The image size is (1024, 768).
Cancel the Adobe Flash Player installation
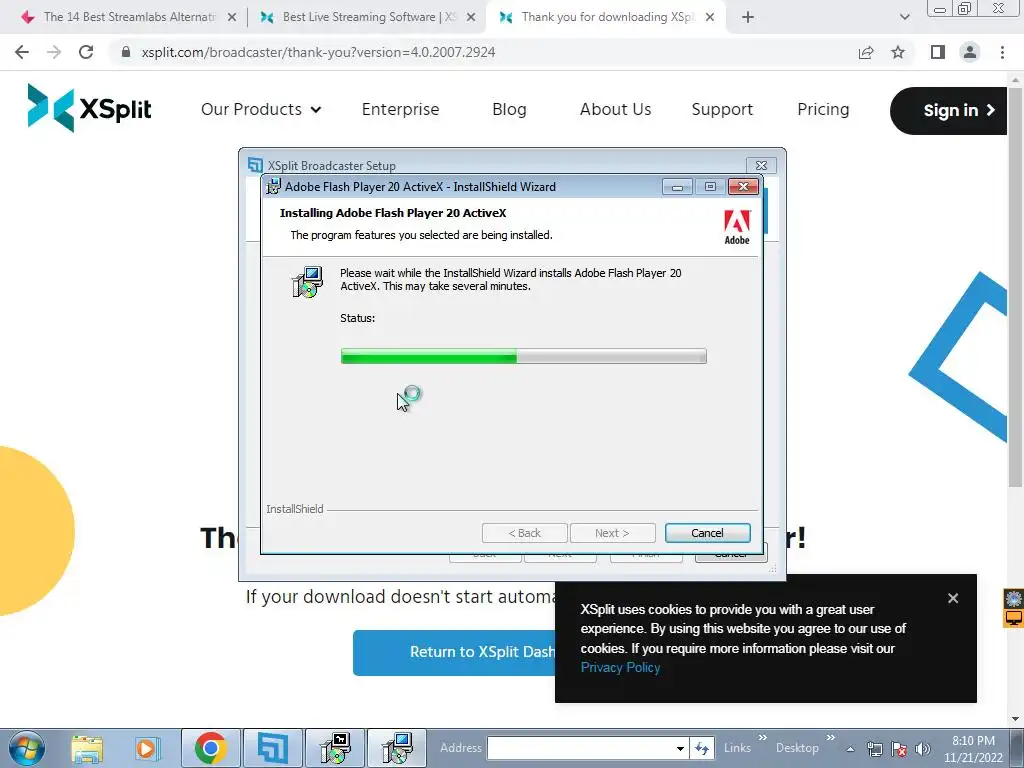pyautogui.click(x=707, y=533)
